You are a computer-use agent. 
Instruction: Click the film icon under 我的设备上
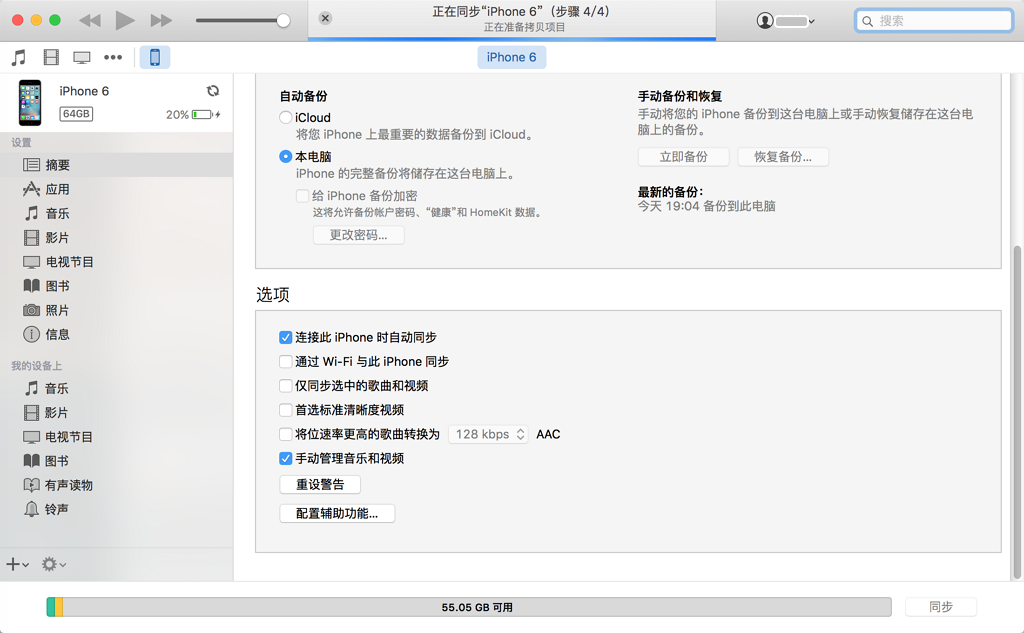coord(31,412)
